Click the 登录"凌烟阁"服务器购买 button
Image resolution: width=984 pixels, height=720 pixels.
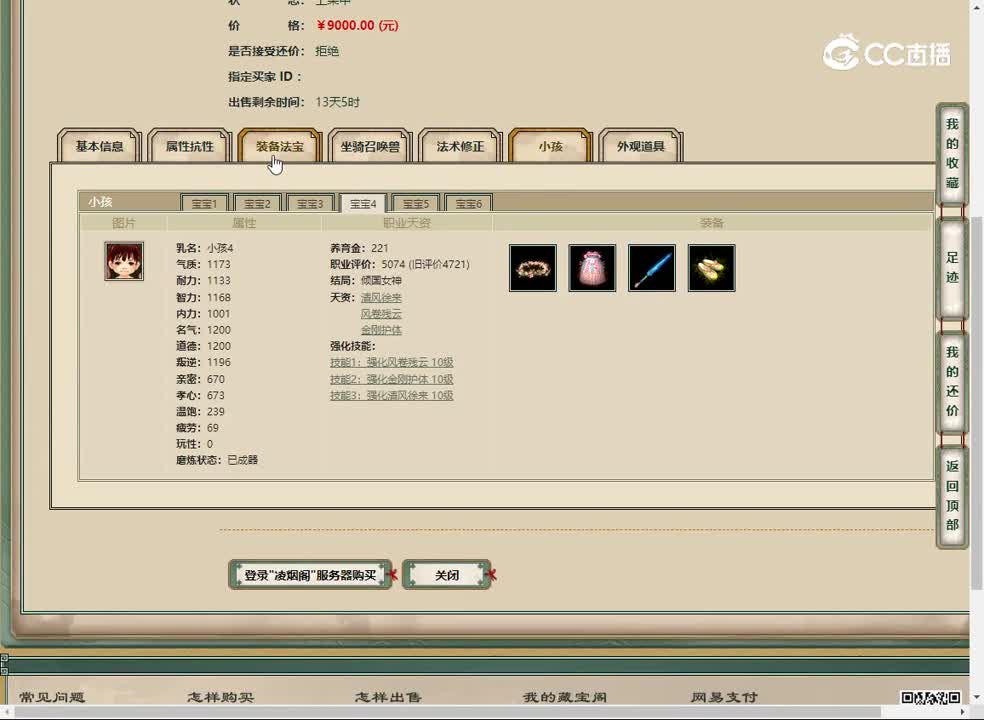[310, 575]
